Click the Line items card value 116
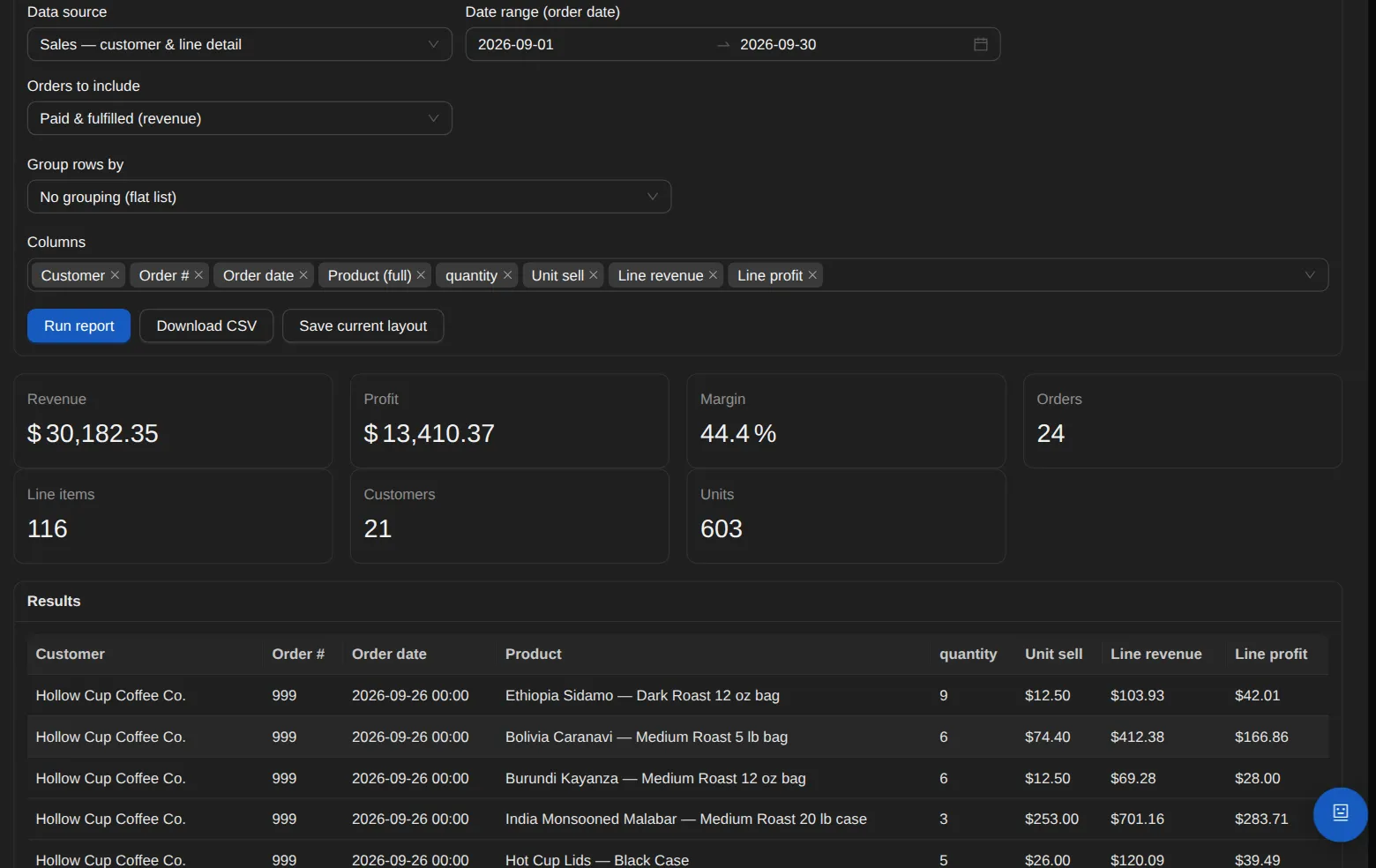 (x=48, y=528)
